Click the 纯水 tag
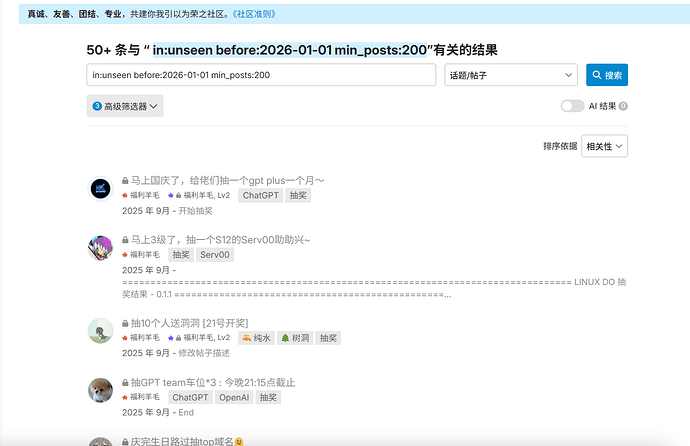 (x=257, y=338)
